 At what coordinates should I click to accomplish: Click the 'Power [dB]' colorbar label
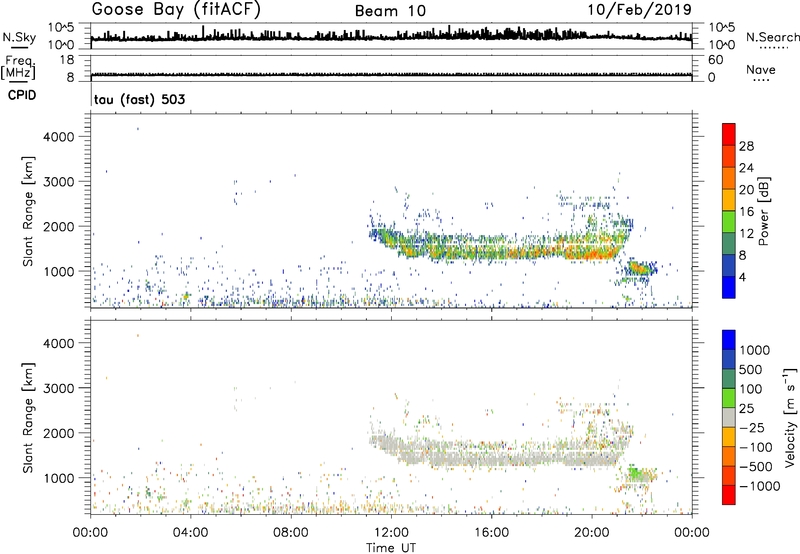pyautogui.click(x=763, y=211)
